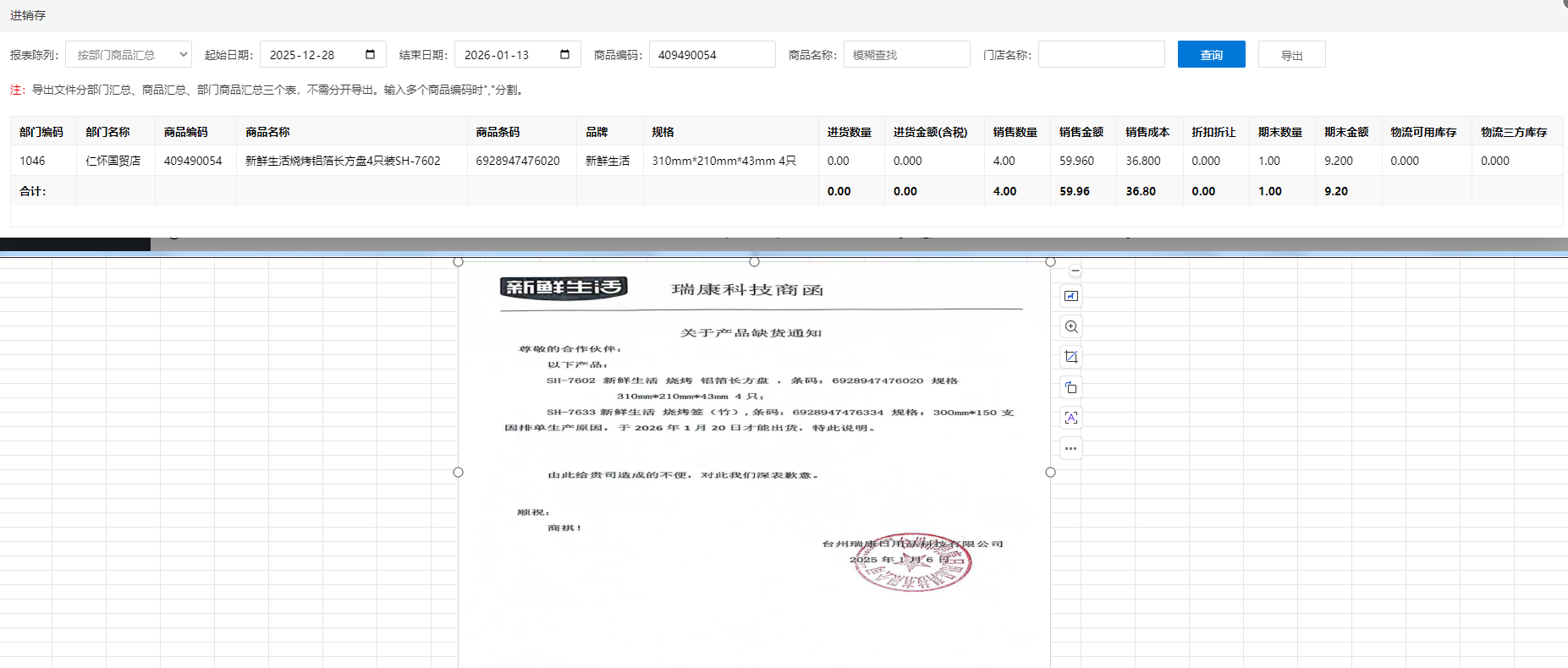Screen dimensions: 1568x668
Task: Expand the 报表陈列 dropdown
Action: (129, 55)
